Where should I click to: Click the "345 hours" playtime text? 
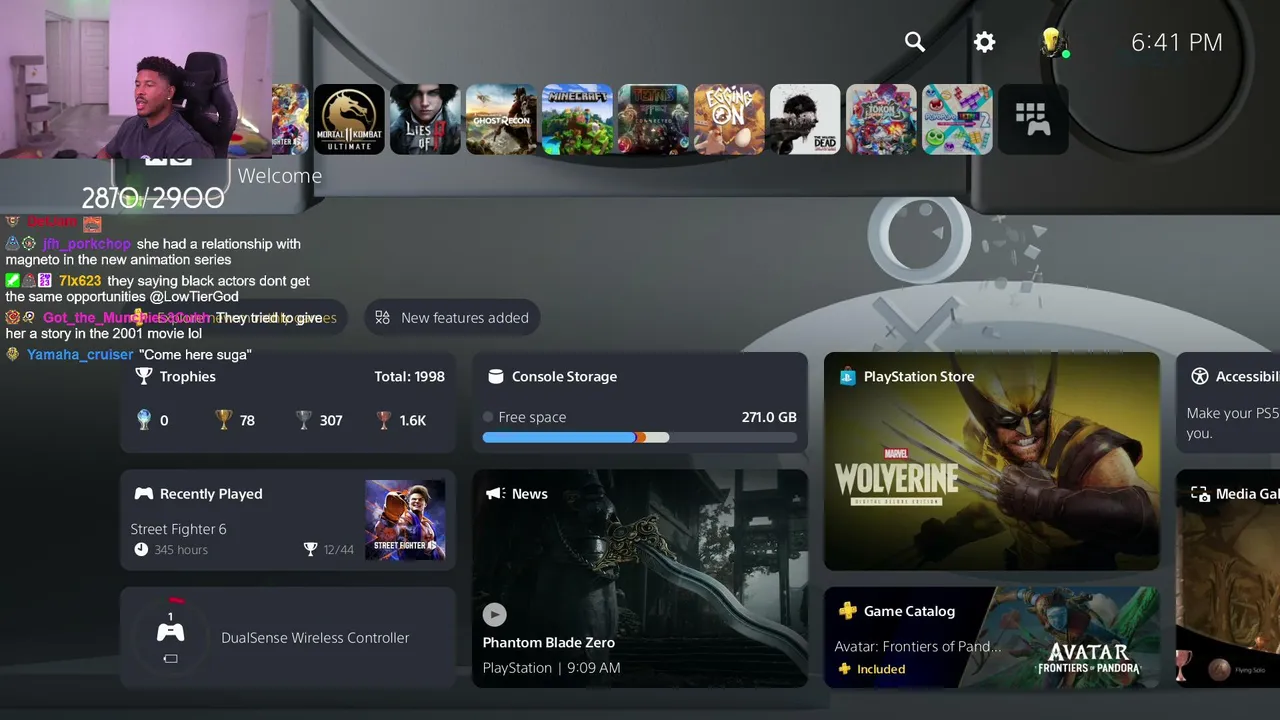181,550
